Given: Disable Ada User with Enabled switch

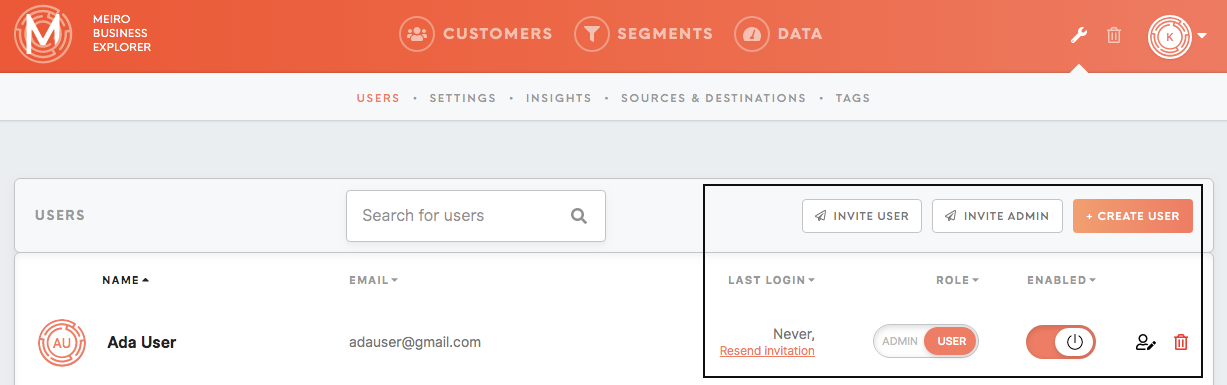Looking at the screenshot, I should coord(1061,341).
